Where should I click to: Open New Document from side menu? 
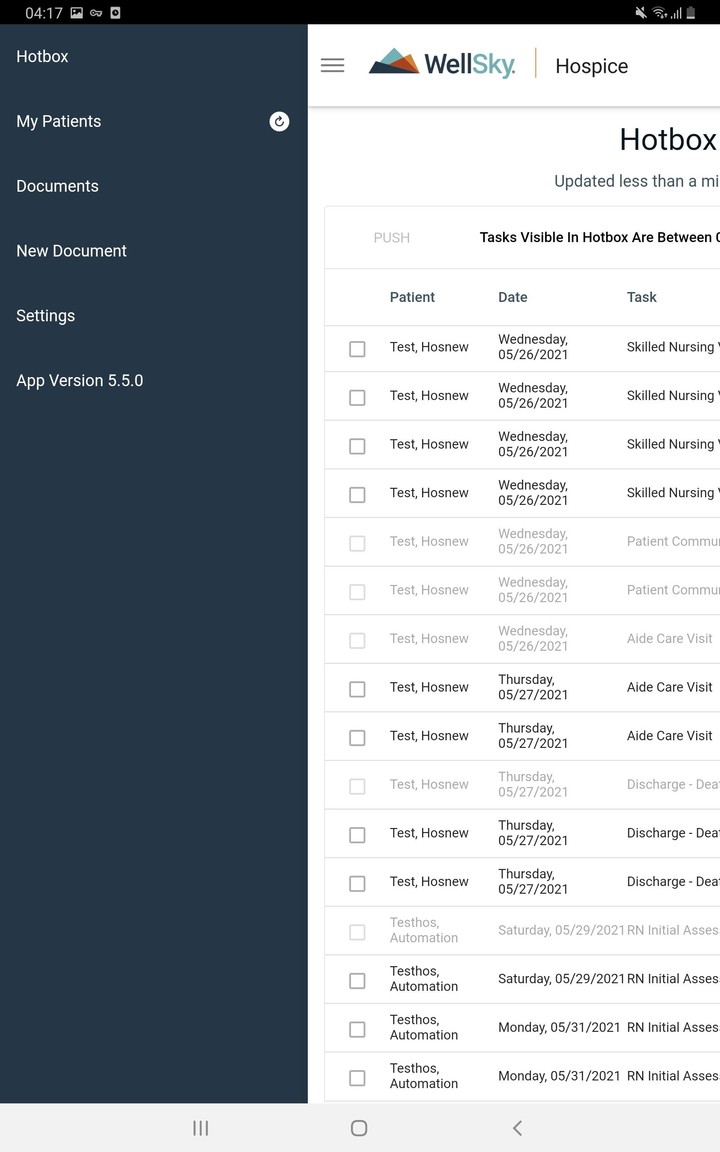71,251
